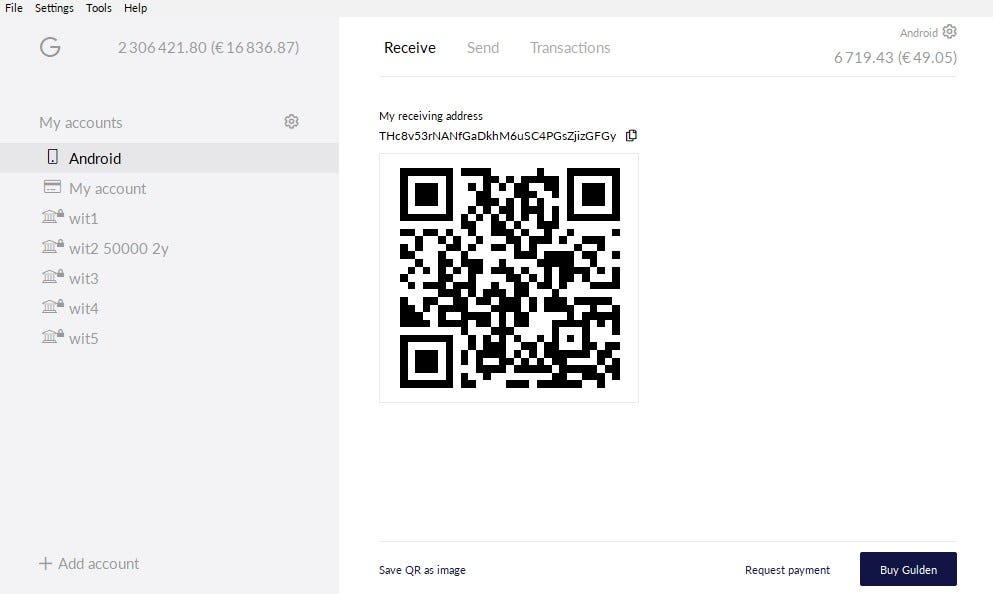Viewport: 993px width, 594px height.
Task: Select the My account entry
Action: (x=108, y=188)
